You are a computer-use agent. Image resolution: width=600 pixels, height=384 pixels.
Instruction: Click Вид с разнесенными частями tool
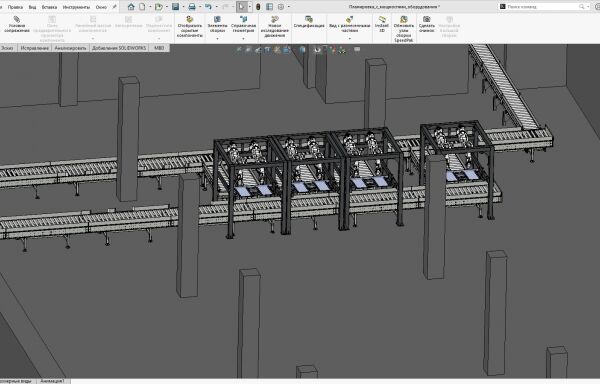pyautogui.click(x=349, y=24)
